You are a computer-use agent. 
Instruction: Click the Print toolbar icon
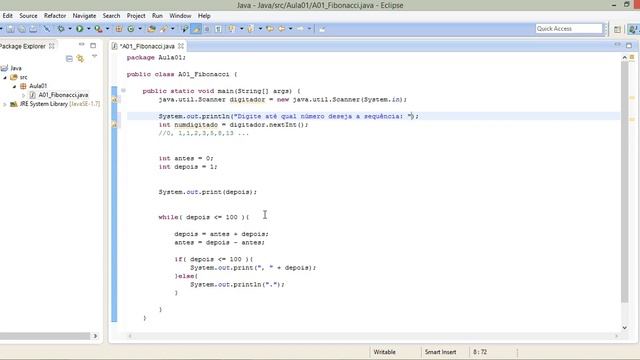click(x=33, y=29)
